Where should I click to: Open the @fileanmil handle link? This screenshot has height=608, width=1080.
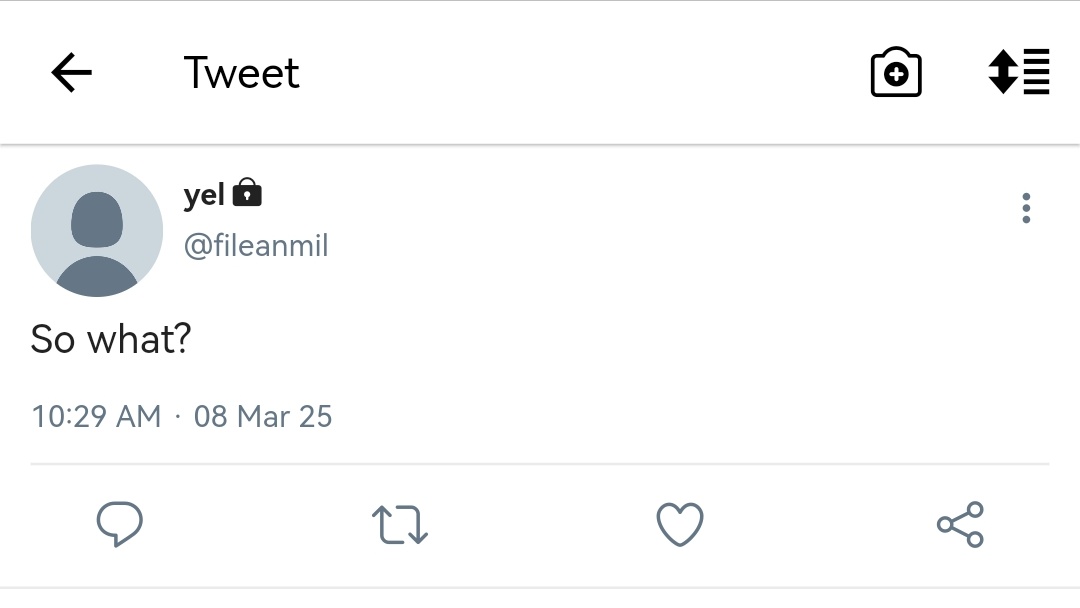256,246
